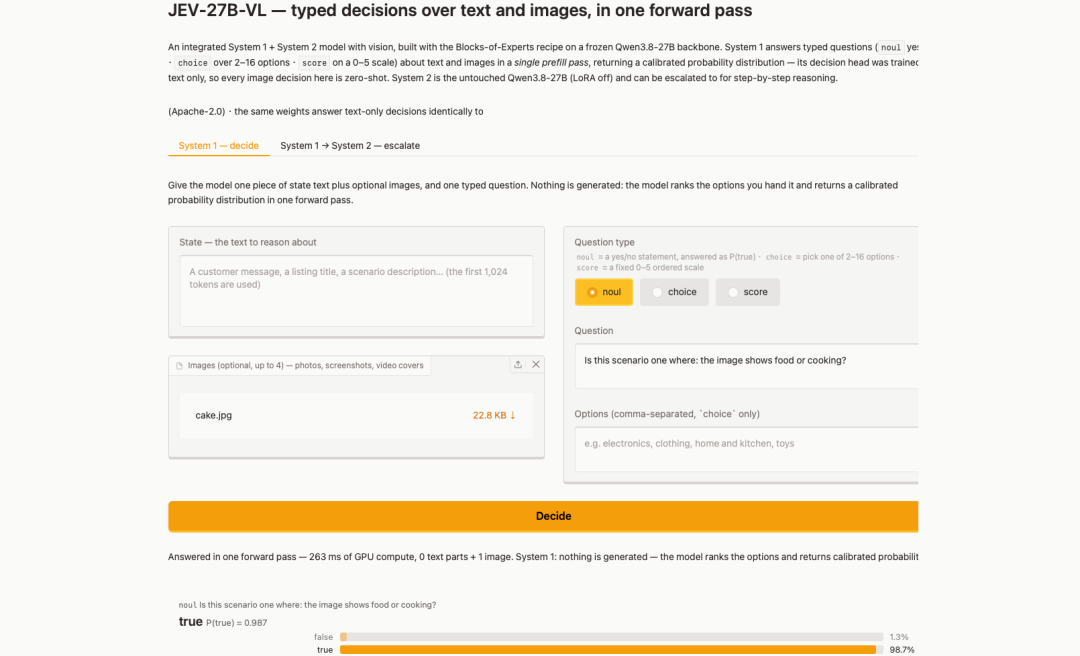
Task: Click the Question text field
Action: point(747,366)
